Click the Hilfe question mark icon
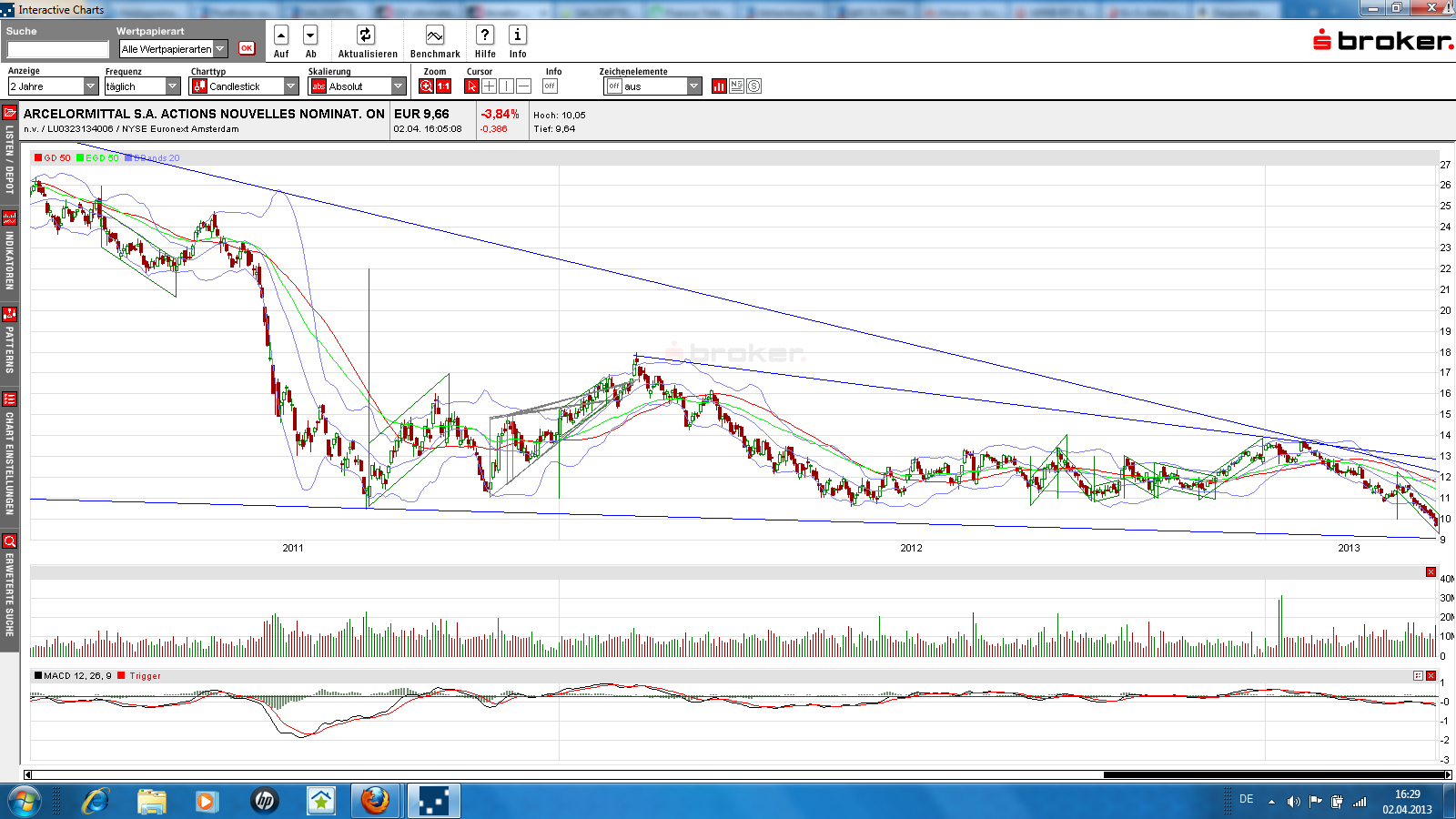This screenshot has height=819, width=1456. (x=484, y=35)
